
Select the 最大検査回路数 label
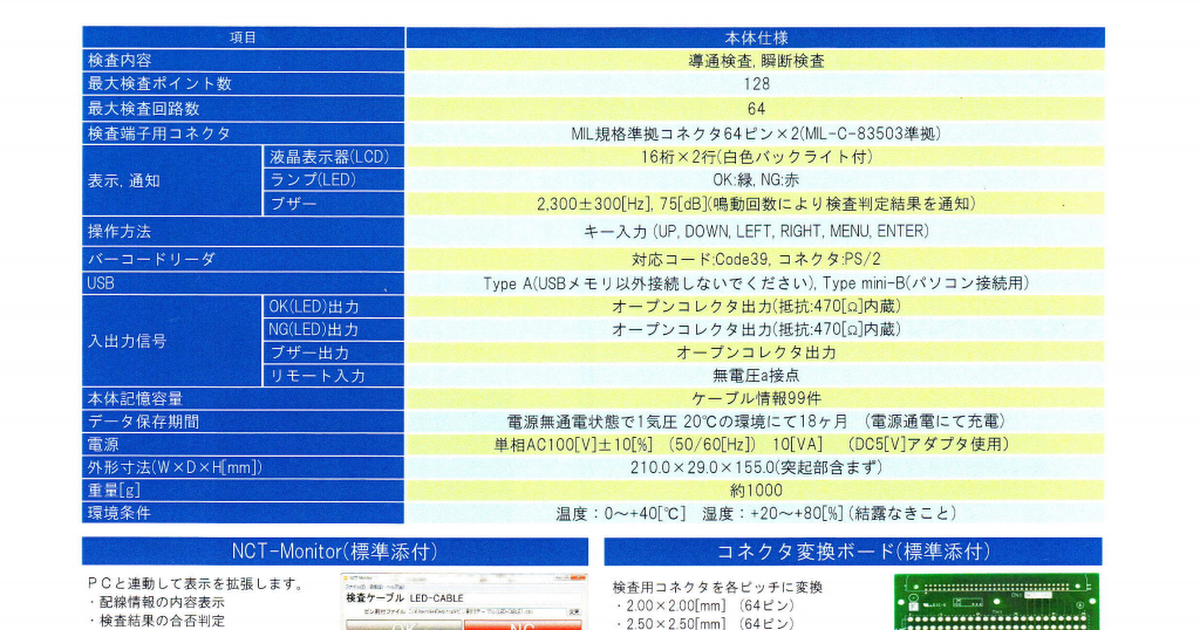(x=144, y=108)
